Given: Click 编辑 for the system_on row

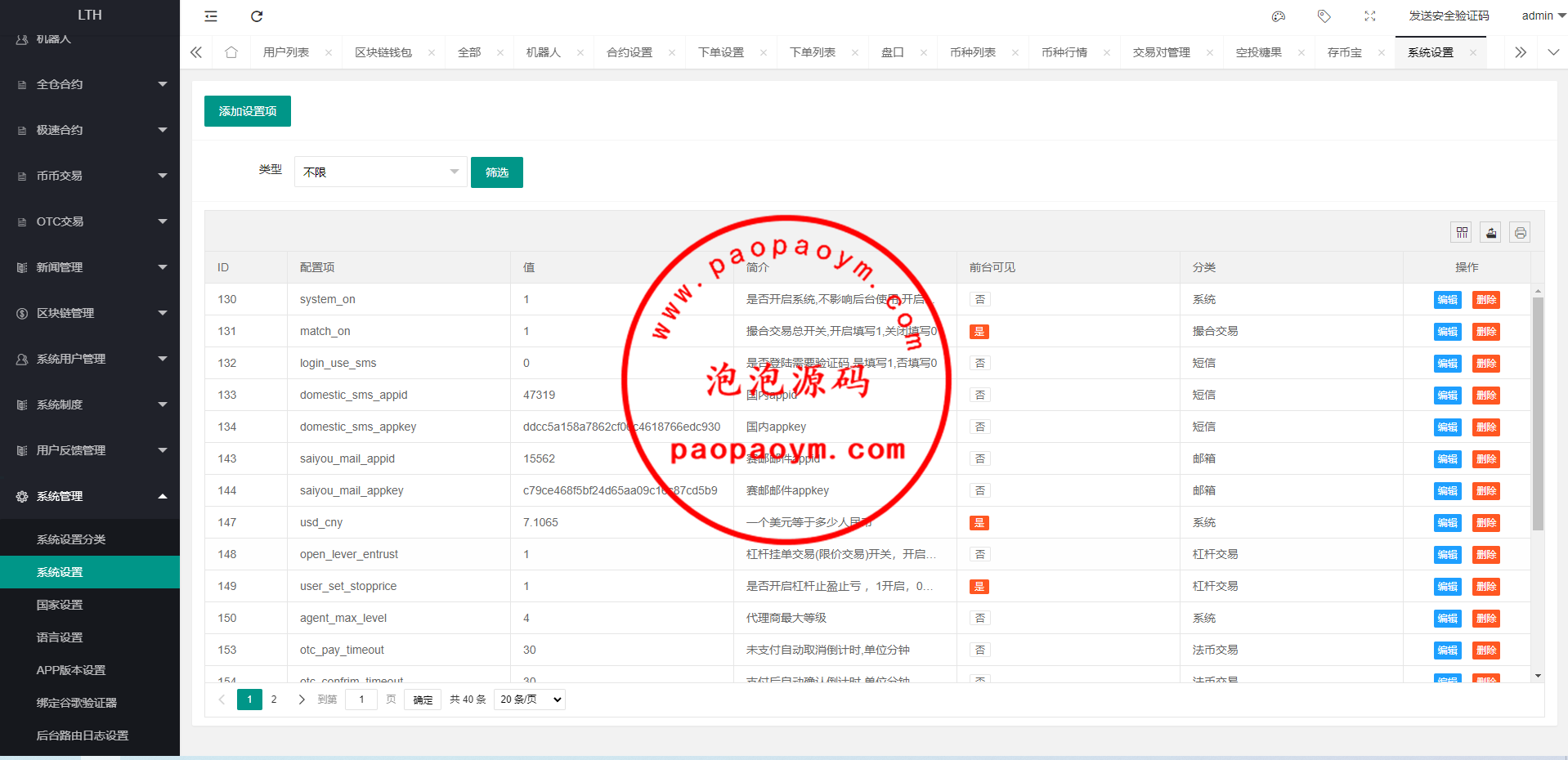Looking at the screenshot, I should pos(1447,300).
